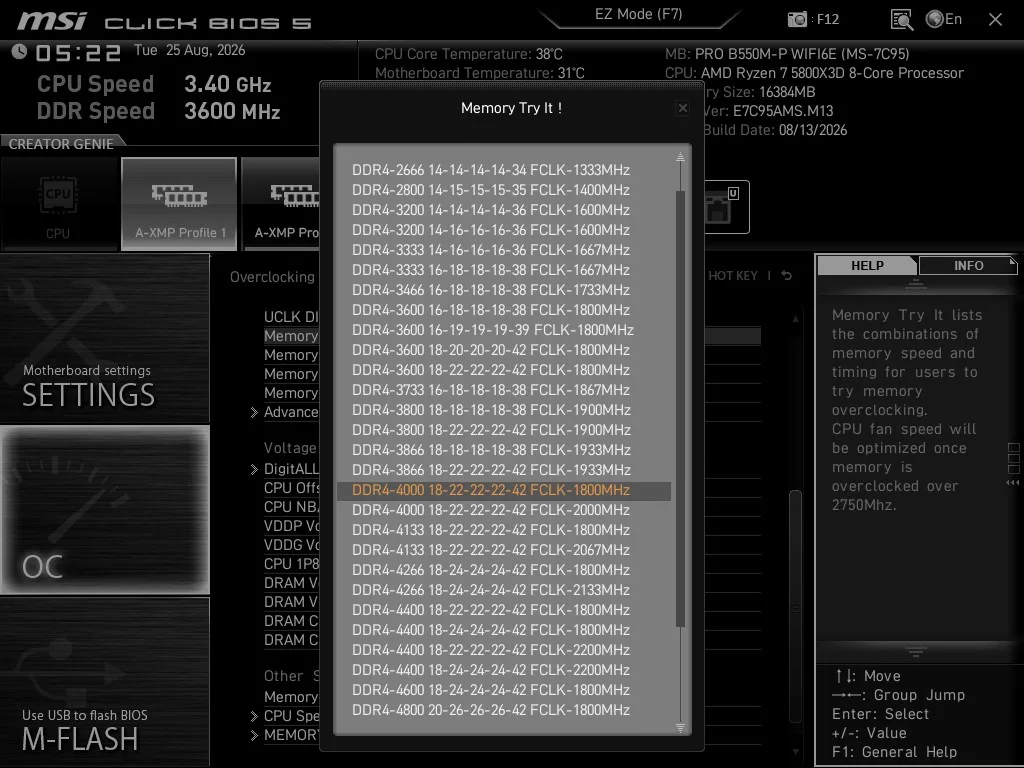Select DDR4-4400 18-22-22-22-42 FCLK-2200MHz

point(490,650)
